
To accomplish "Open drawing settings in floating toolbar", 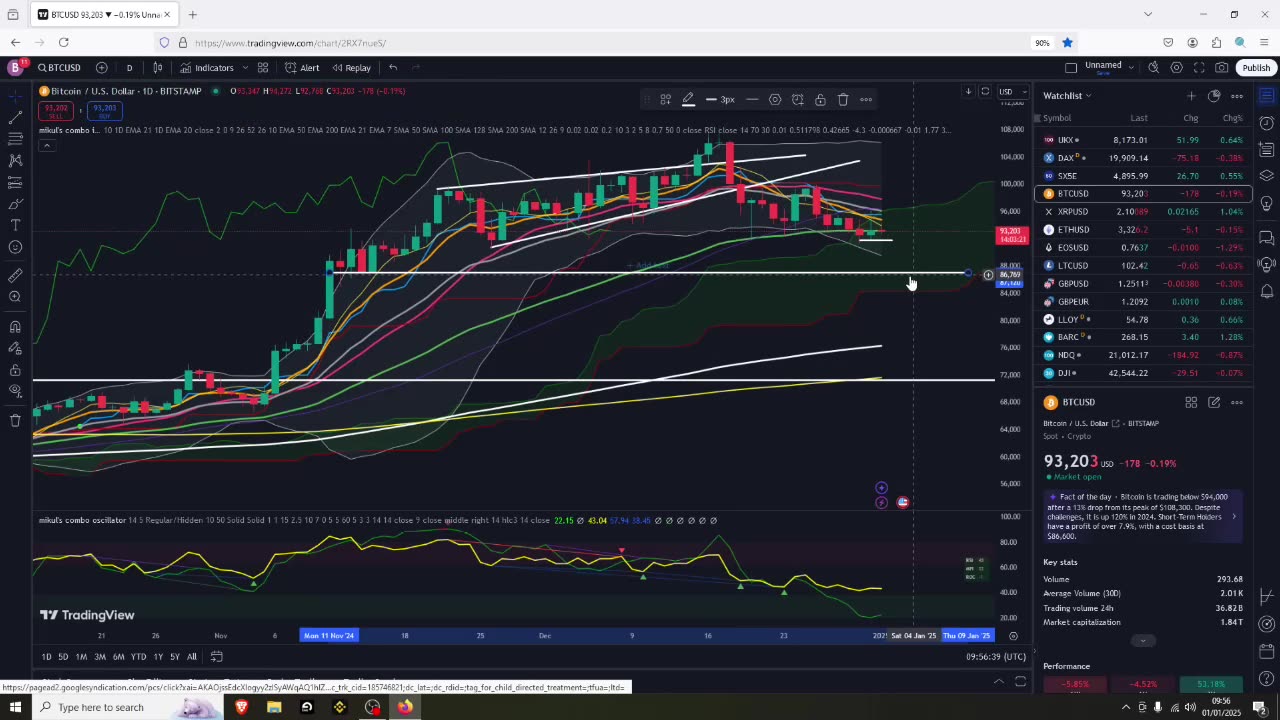I will [x=775, y=99].
